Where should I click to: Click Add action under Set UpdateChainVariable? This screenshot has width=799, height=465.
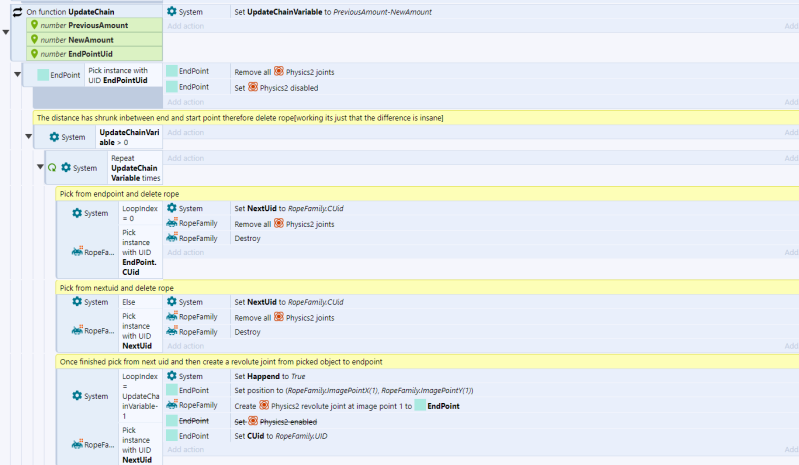[185, 26]
